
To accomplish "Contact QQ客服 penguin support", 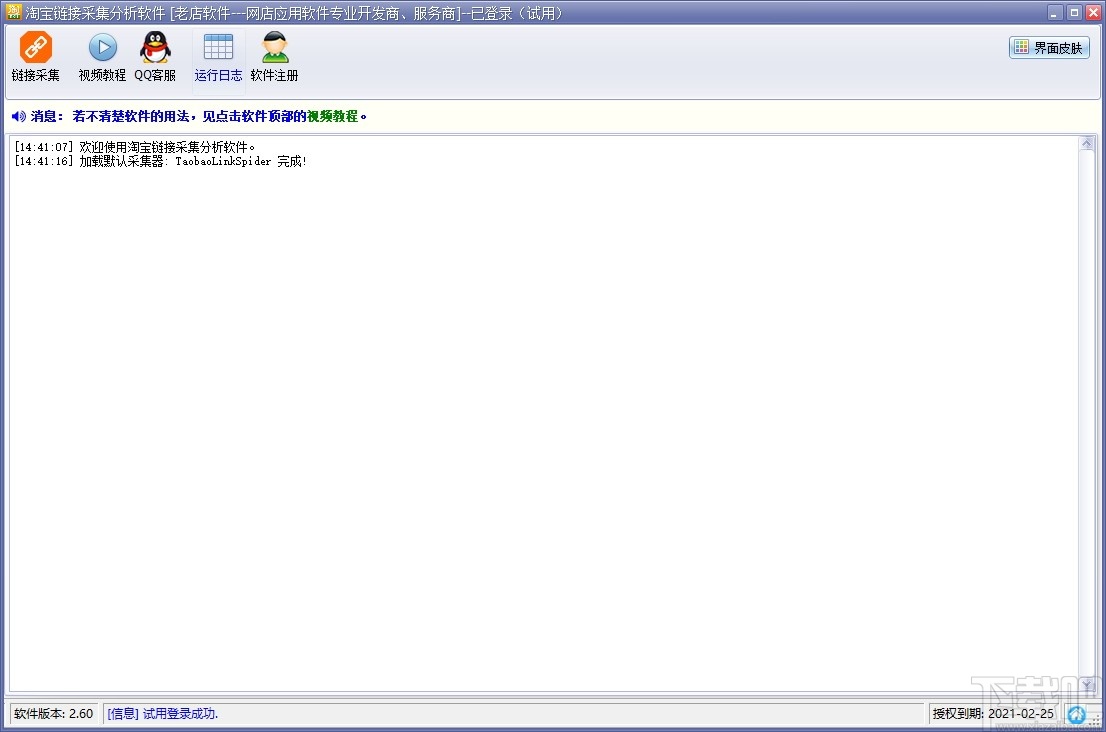I will pyautogui.click(x=155, y=57).
